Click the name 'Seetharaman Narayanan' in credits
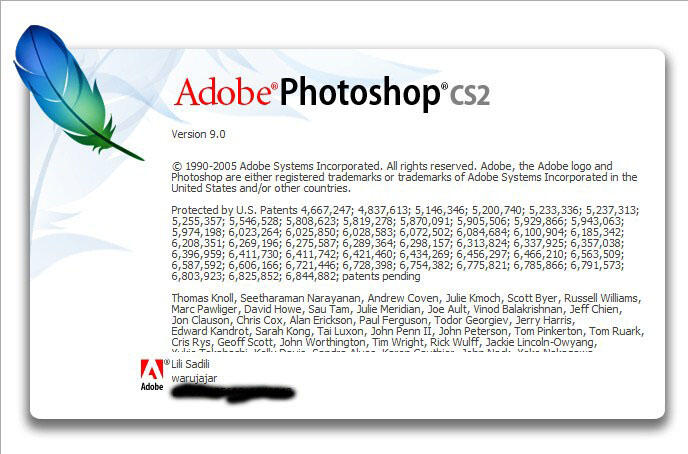Viewport: 688px width, 454px height. 301,298
